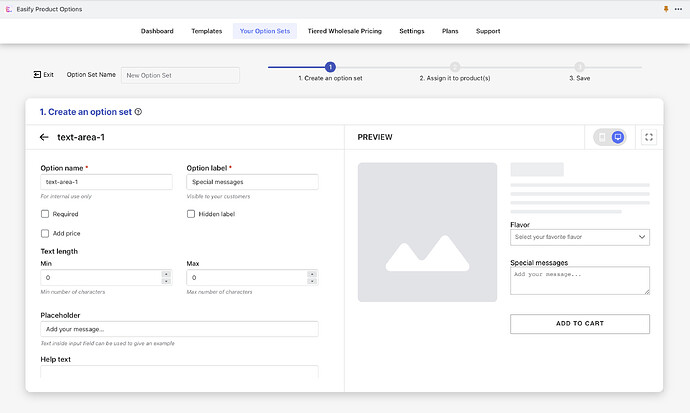
Task: Click step 3 Save marker
Action: pos(580,67)
